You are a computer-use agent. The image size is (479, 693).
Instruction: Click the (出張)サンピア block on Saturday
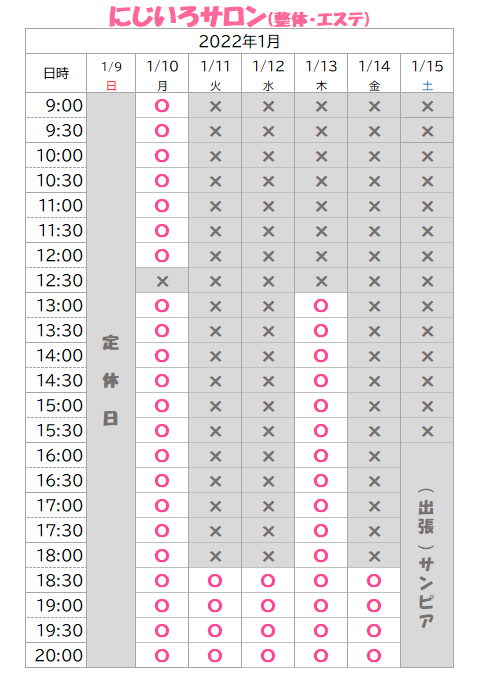tap(427, 555)
